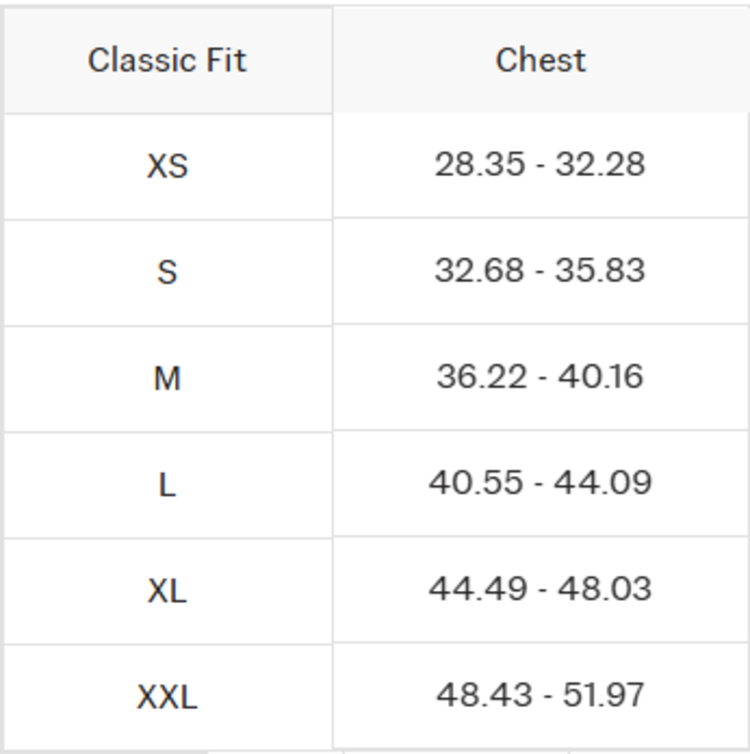Click the 32.28 chest maximum value
The height and width of the screenshot is (754, 750).
(600, 163)
